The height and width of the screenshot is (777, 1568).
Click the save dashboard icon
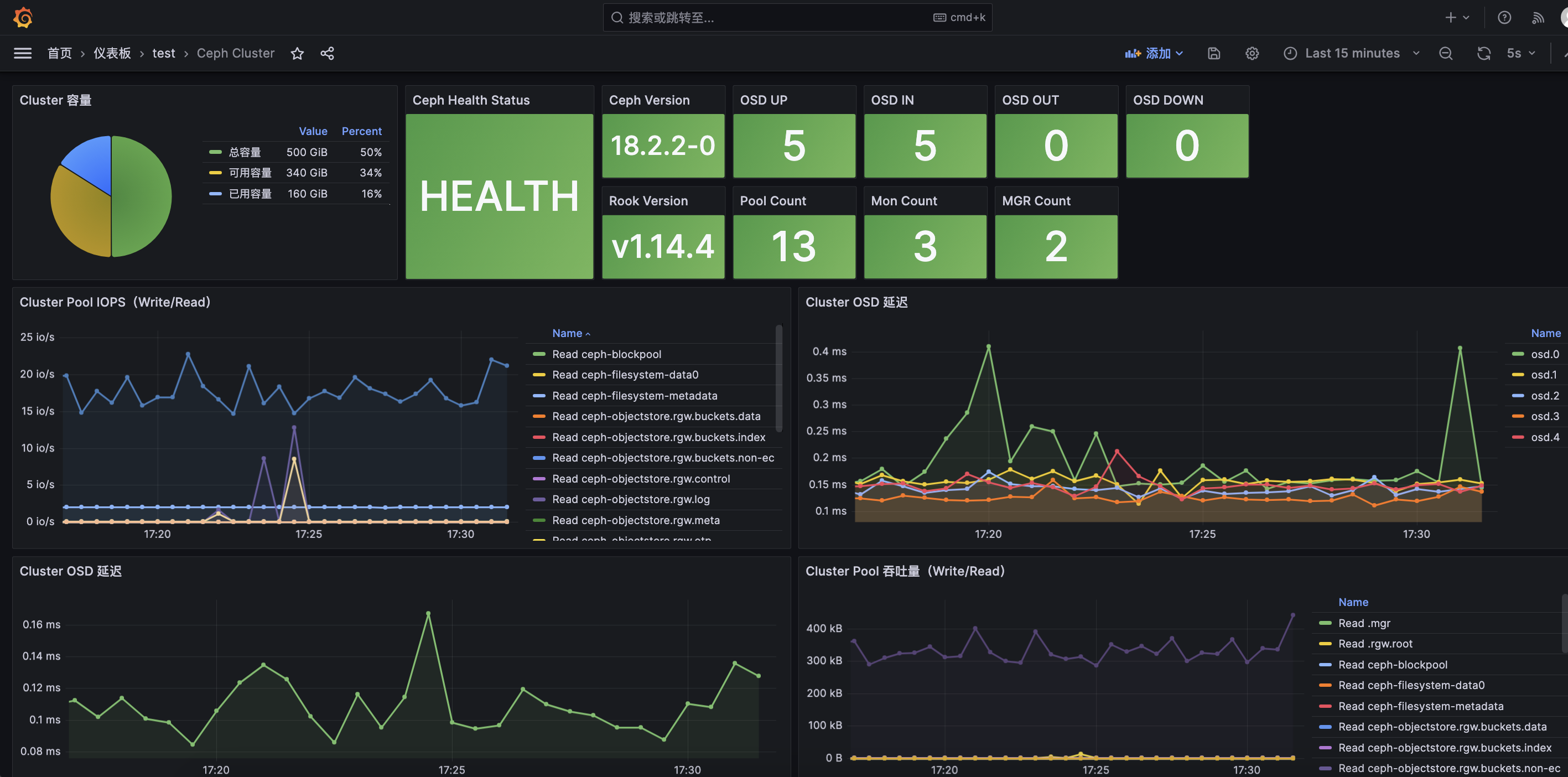pos(1214,54)
